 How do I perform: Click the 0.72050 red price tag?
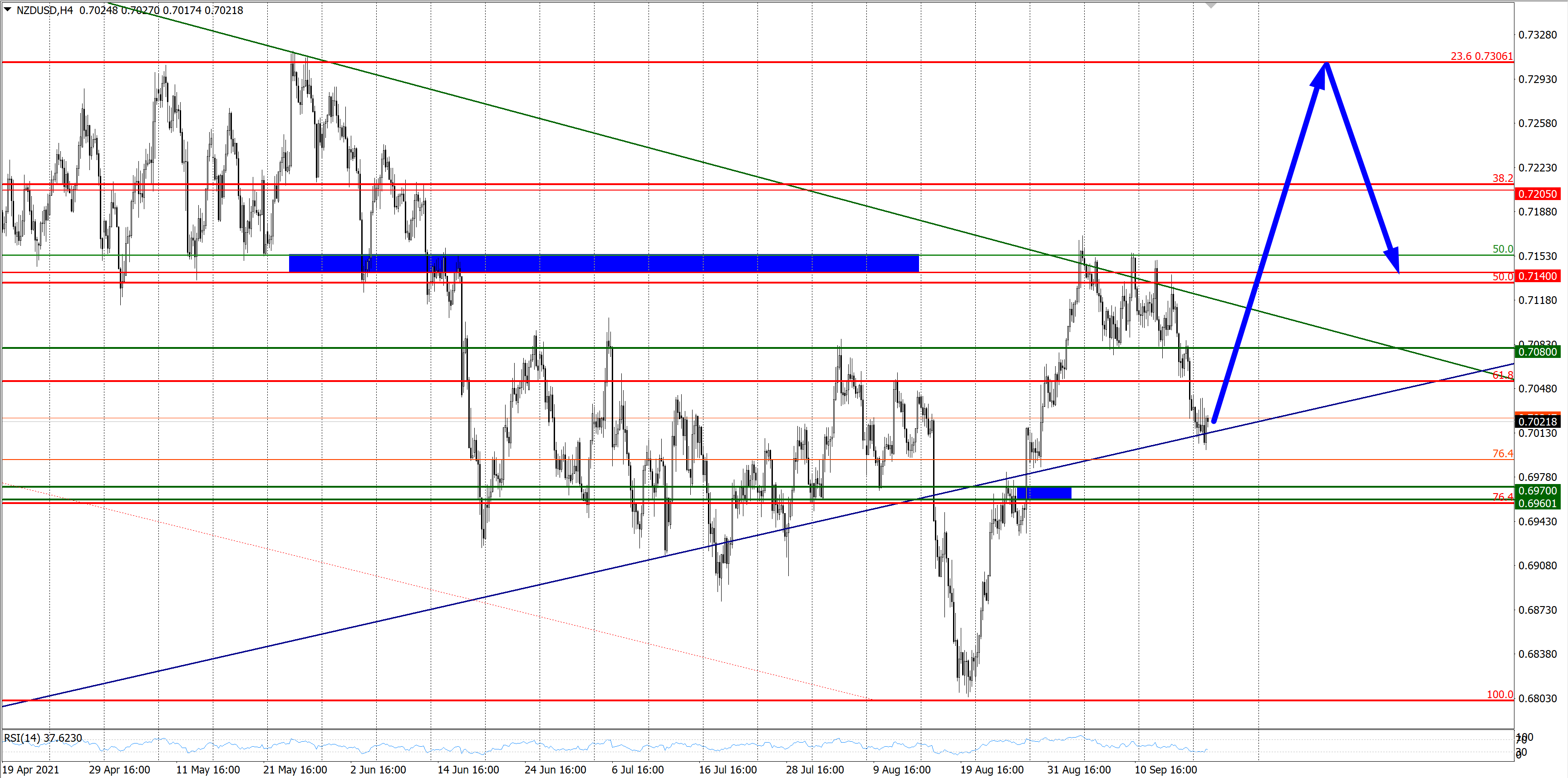[1537, 194]
